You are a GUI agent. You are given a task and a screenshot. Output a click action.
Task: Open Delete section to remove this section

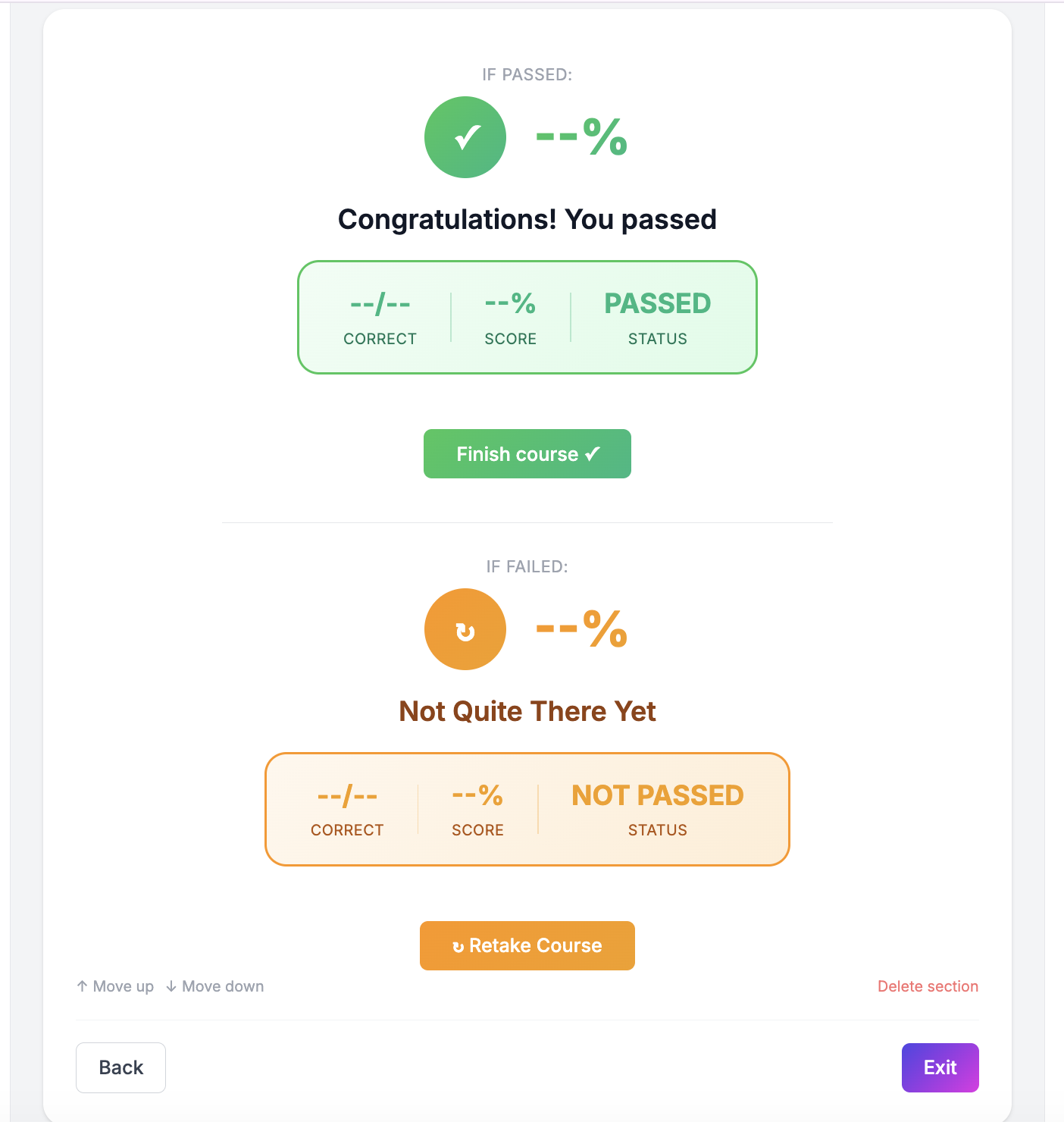pos(928,986)
